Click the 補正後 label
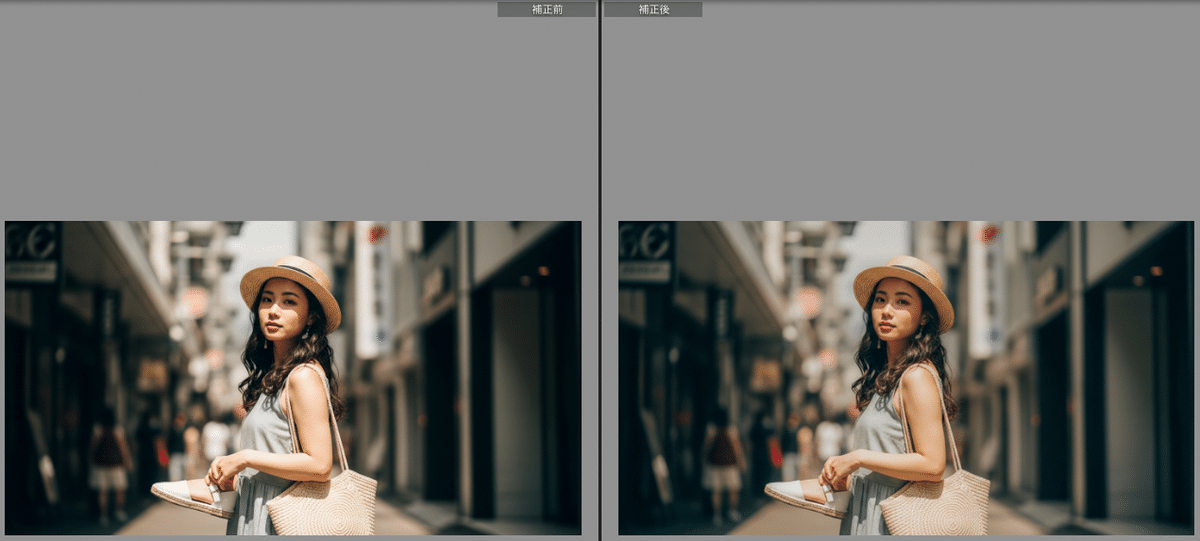 pos(653,9)
